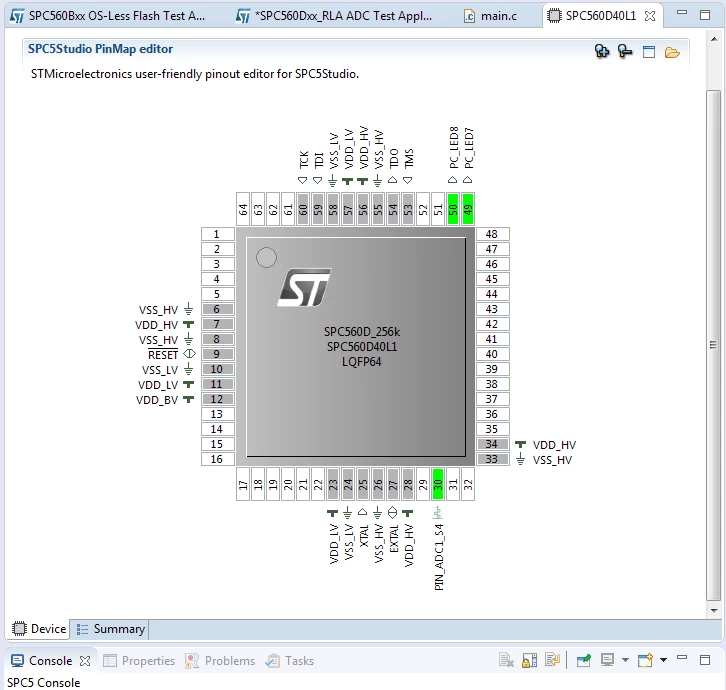Click pin 17 on the bottom row
The height and width of the screenshot is (690, 726).
(243, 484)
